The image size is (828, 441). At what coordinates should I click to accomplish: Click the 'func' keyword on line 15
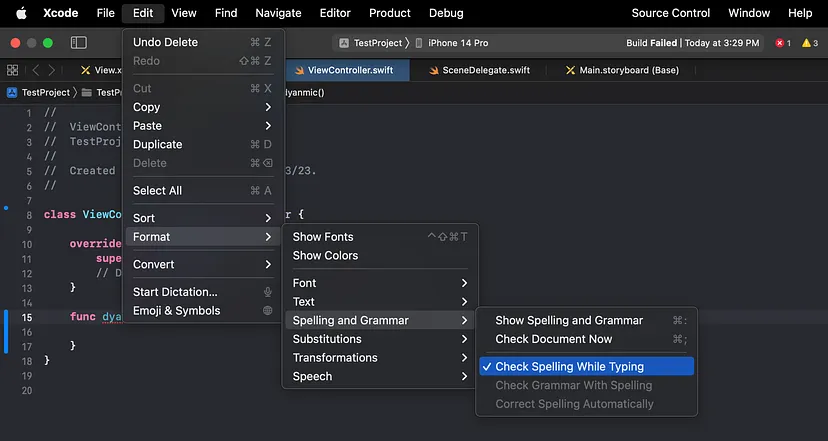82,316
